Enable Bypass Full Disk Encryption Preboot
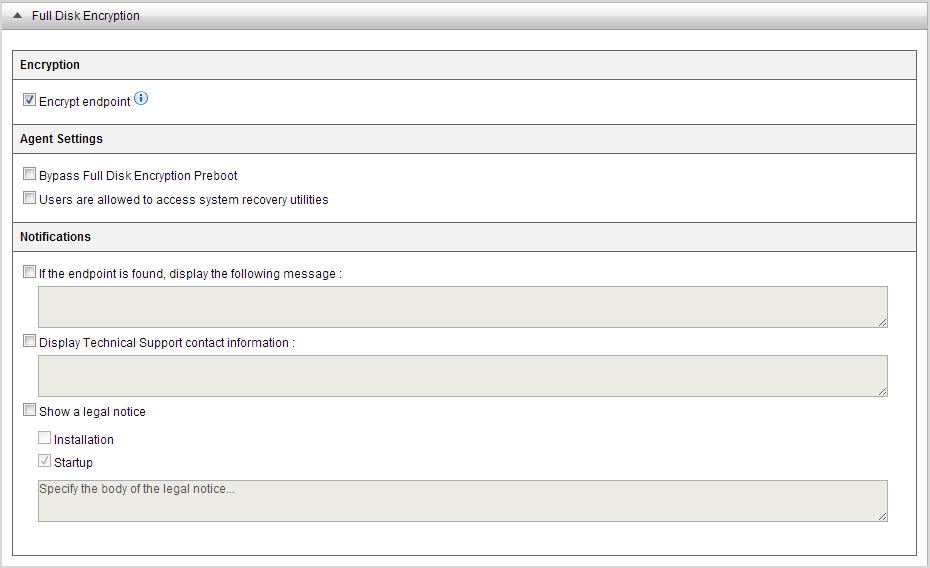Viewport: 930px width, 568px height. 30,174
